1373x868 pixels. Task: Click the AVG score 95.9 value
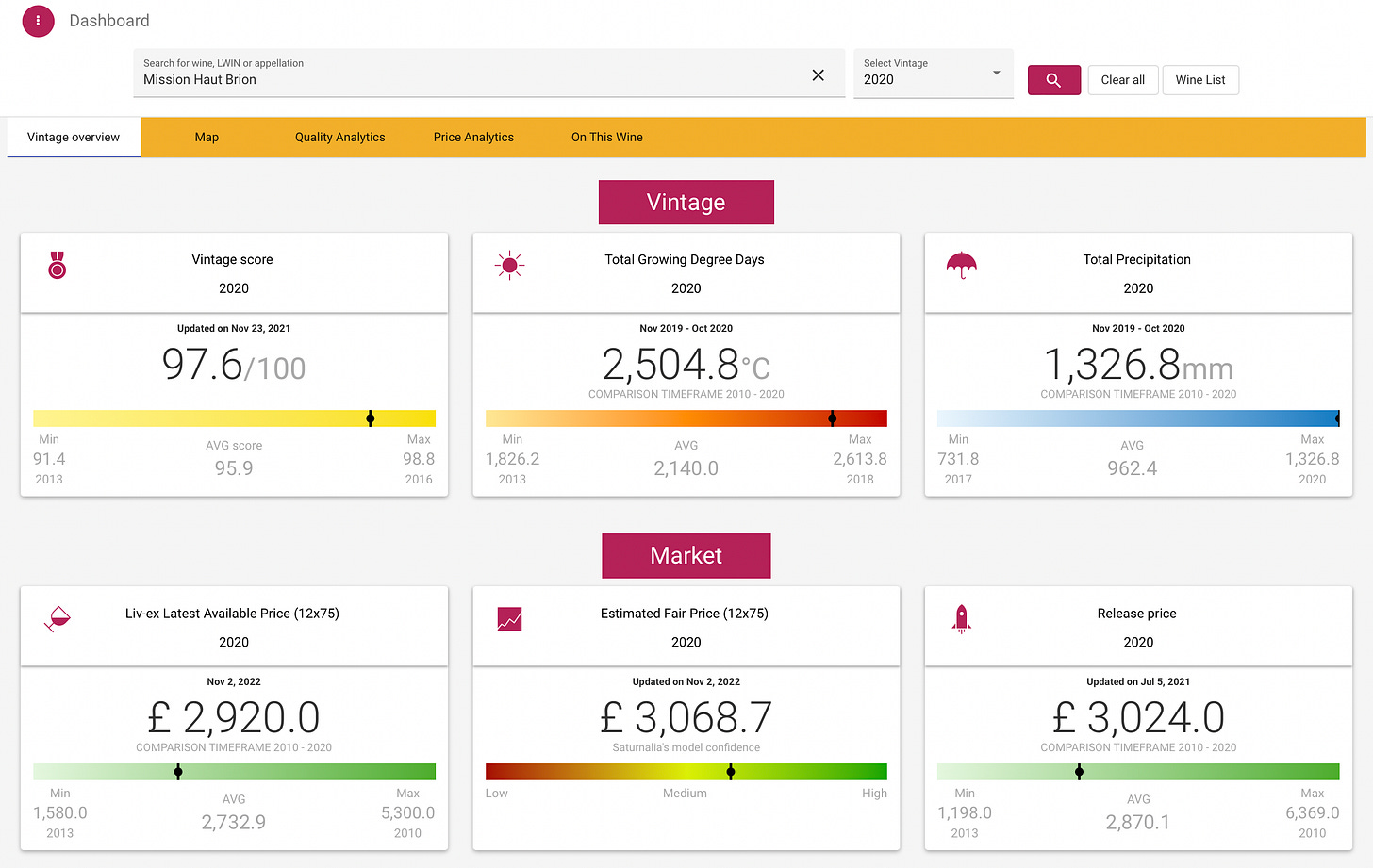tap(234, 468)
